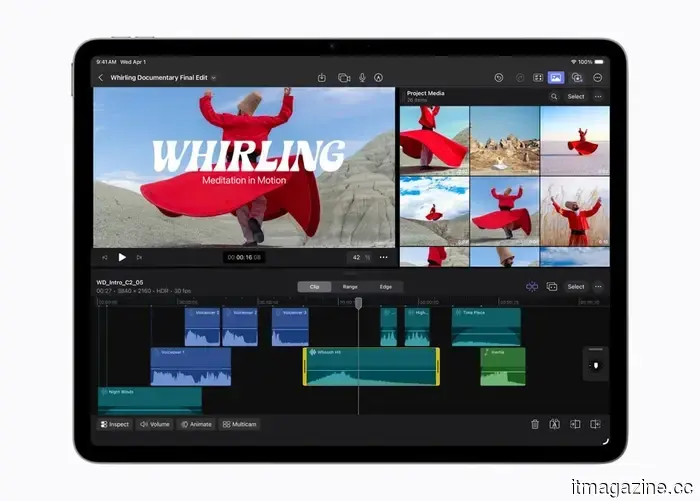Switch to the Edge selection tab
Viewport: 700px width, 501px height.
click(x=385, y=287)
